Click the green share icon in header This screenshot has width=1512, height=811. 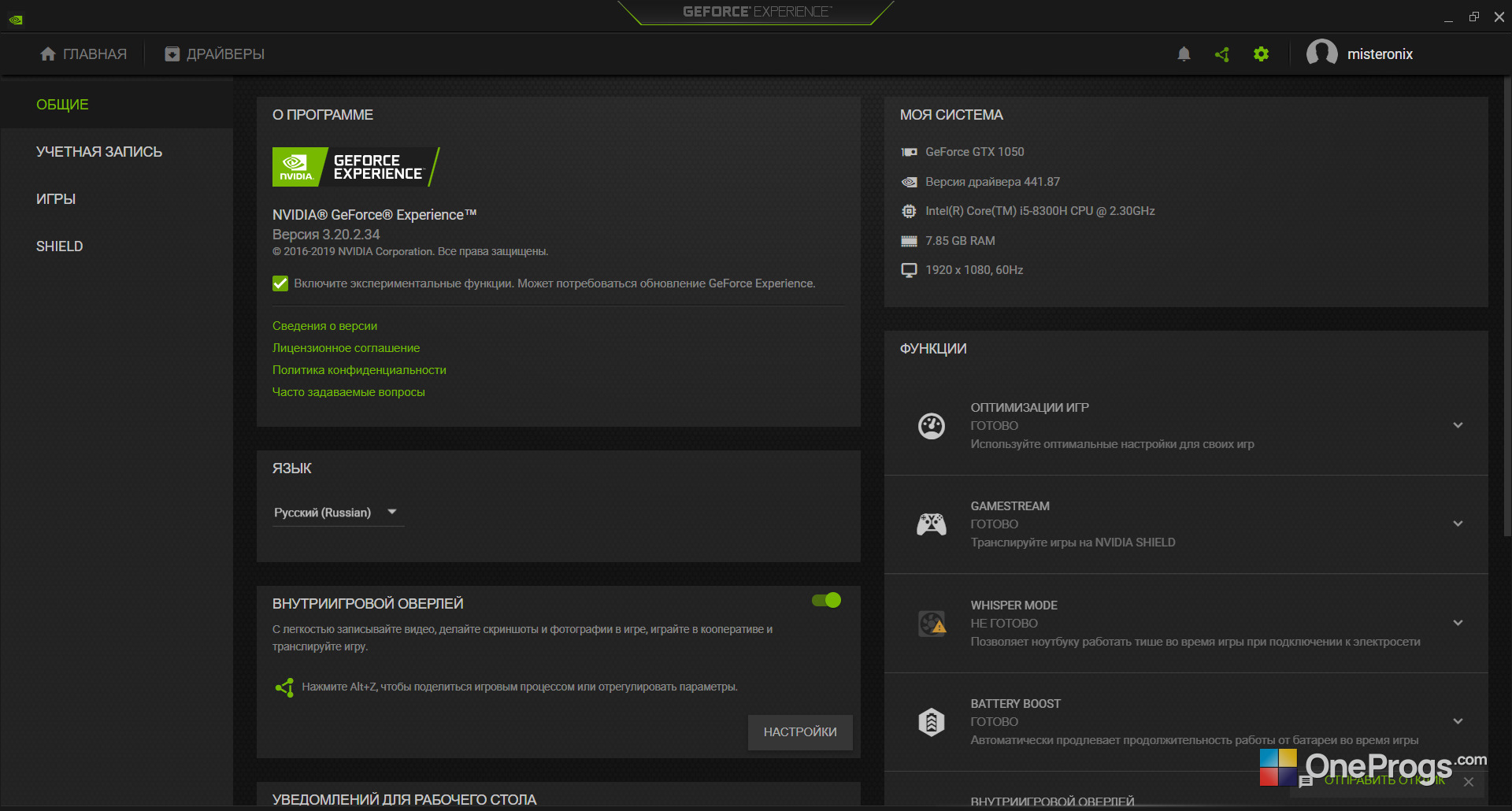tap(1222, 54)
